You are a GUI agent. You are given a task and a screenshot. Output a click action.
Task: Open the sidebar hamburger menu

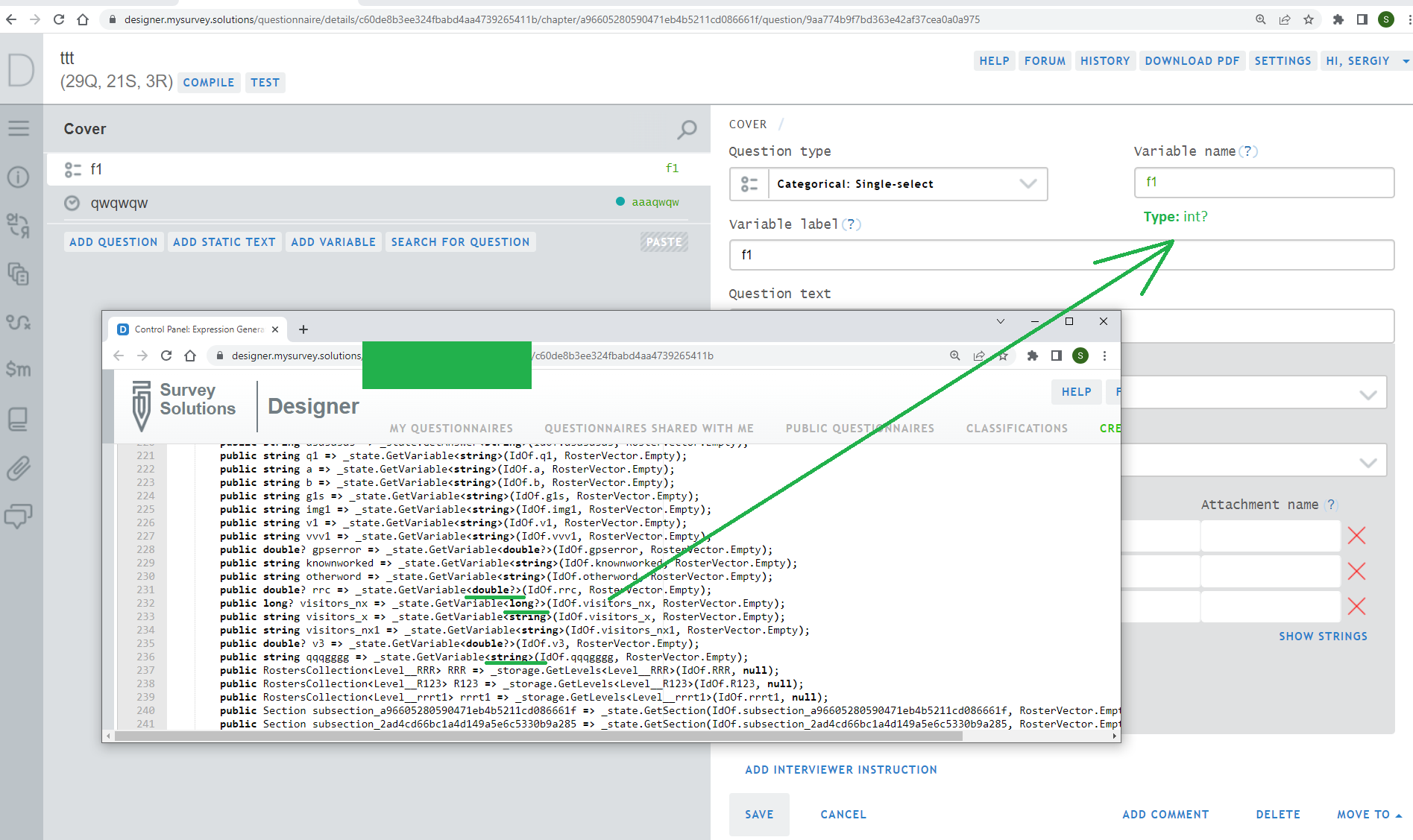click(19, 127)
